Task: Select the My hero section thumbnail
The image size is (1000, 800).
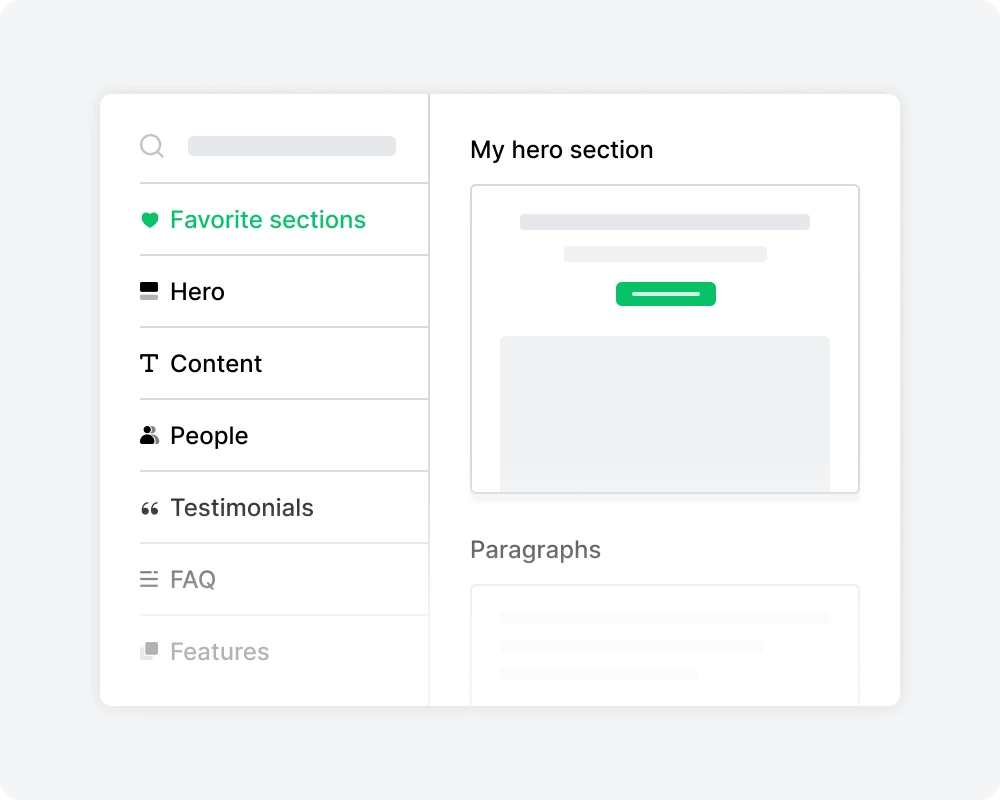Action: click(665, 339)
